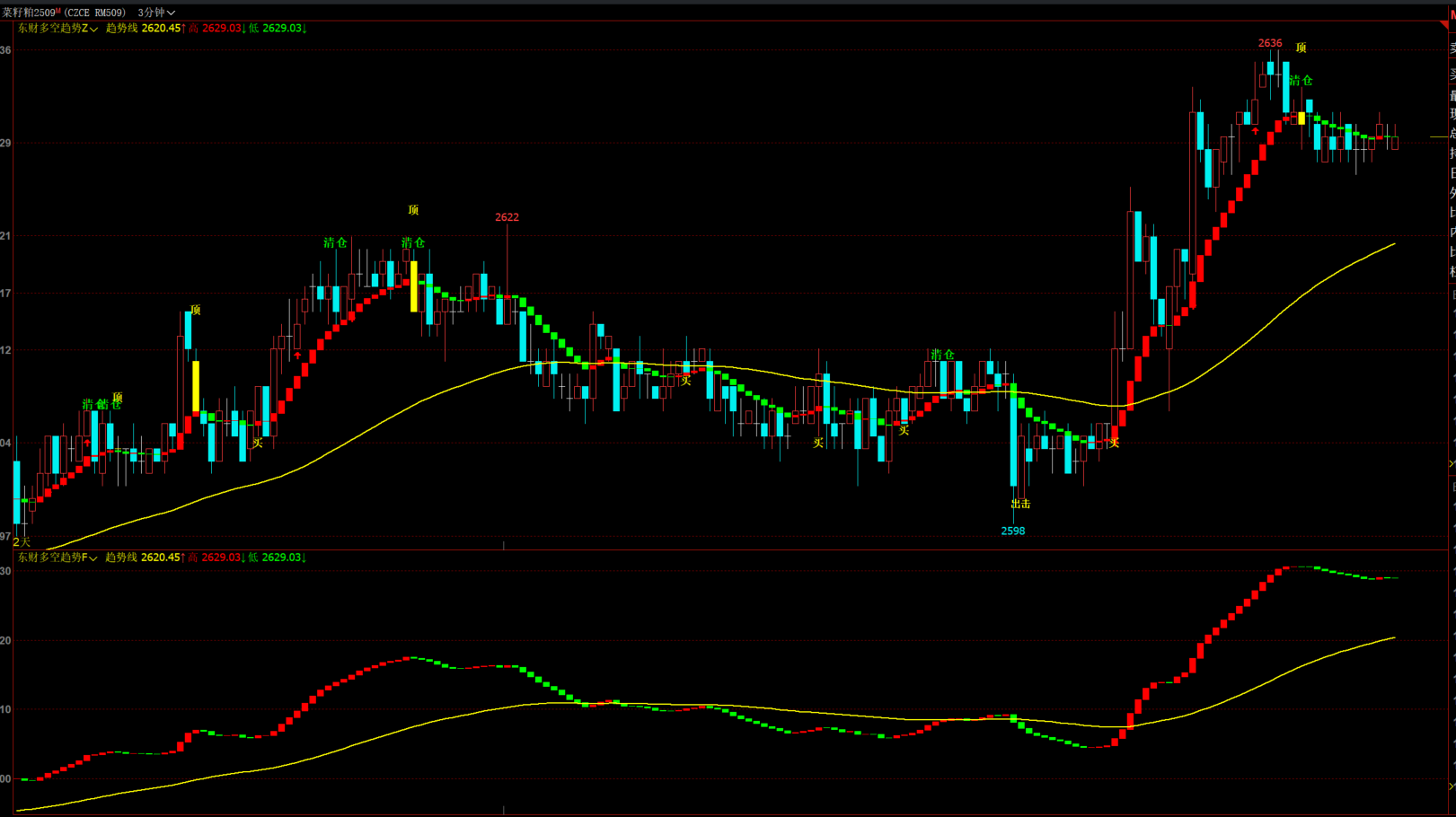Click the red up-arrow signal below the 2636 peak
This screenshot has width=1456, height=817.
click(1256, 131)
